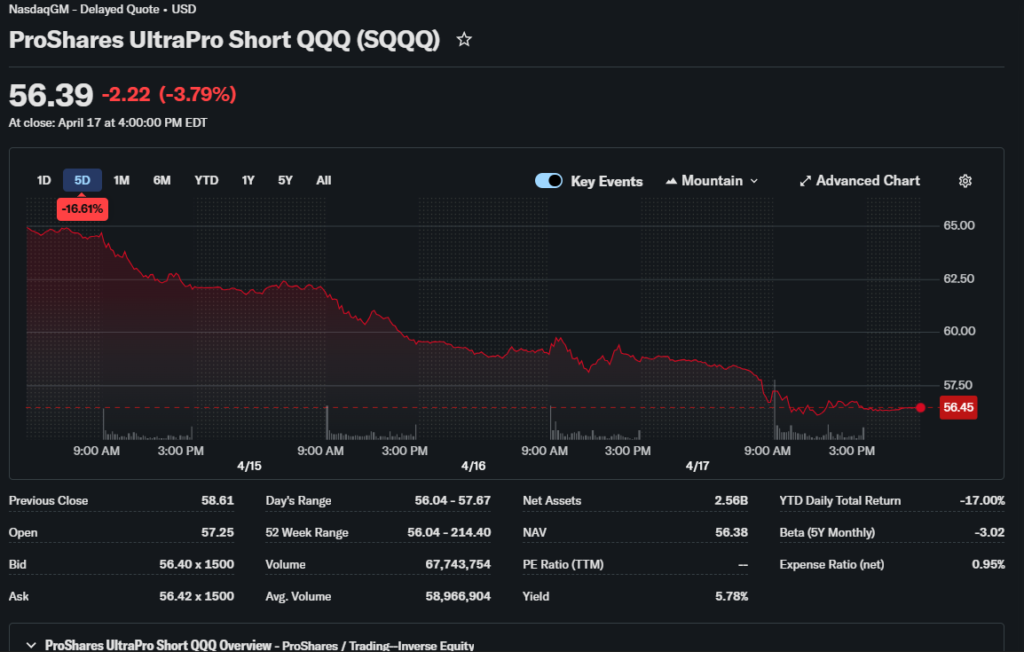Click the Mountain chart type icon
1024x652 pixels.
[671, 181]
